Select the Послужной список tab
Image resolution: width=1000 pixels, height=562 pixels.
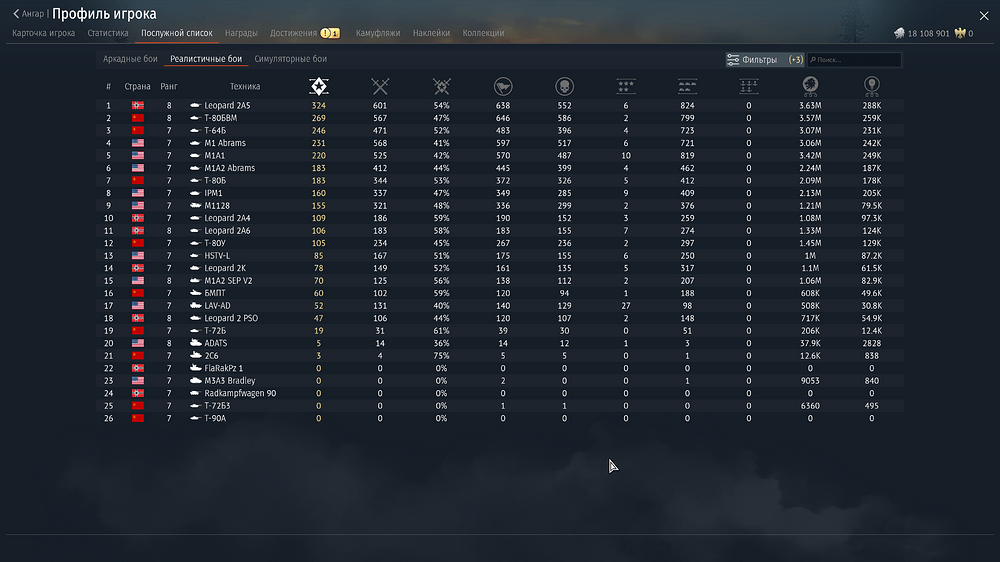[x=177, y=33]
